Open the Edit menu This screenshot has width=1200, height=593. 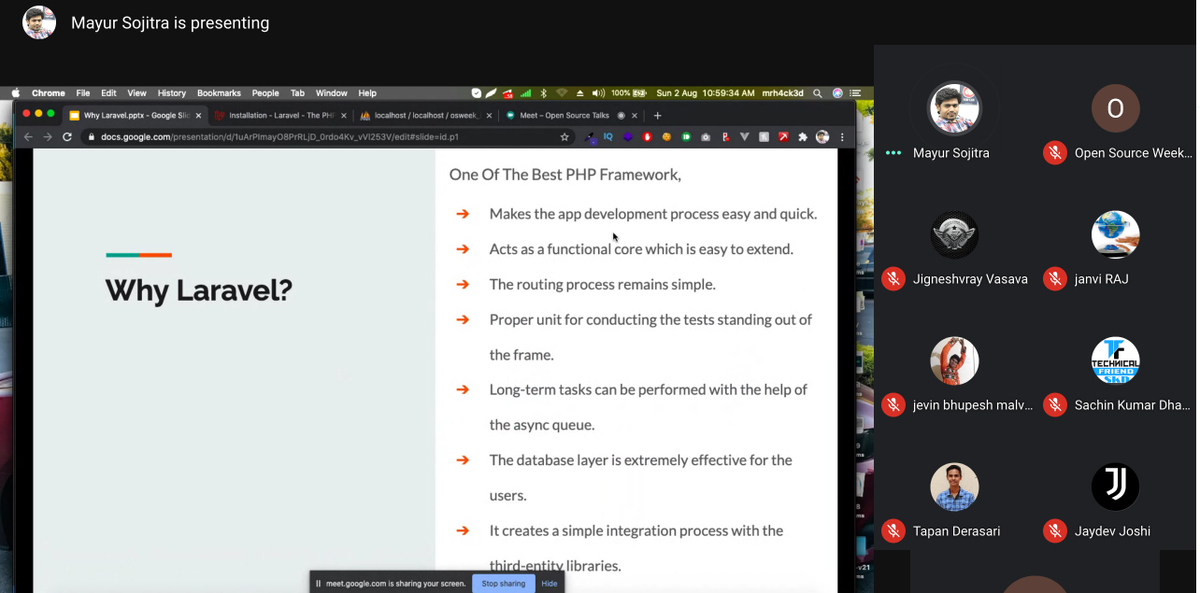(108, 93)
